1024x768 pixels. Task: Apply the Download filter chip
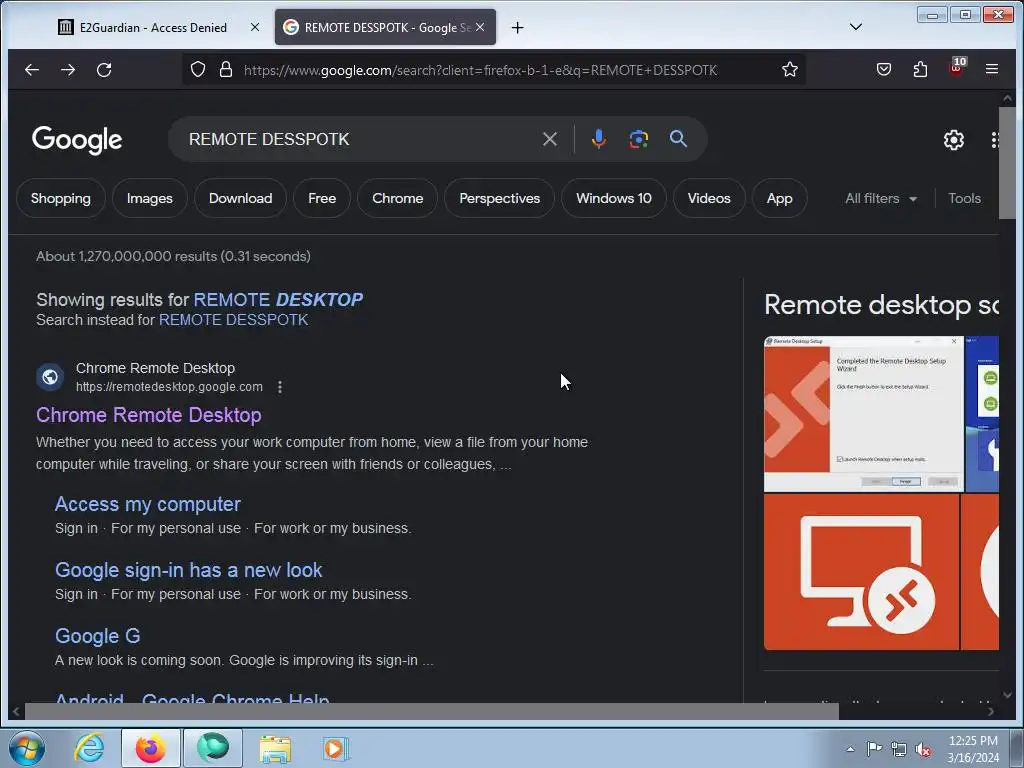tap(240, 198)
